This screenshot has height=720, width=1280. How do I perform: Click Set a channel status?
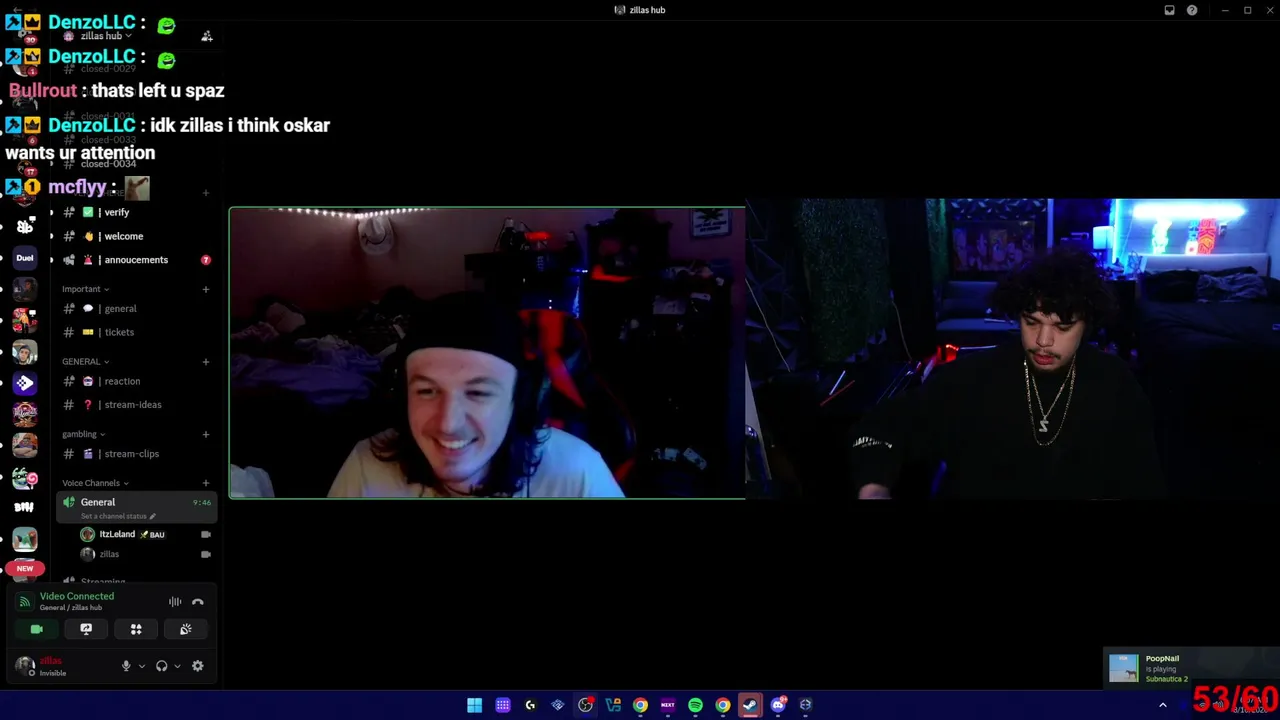tap(118, 516)
